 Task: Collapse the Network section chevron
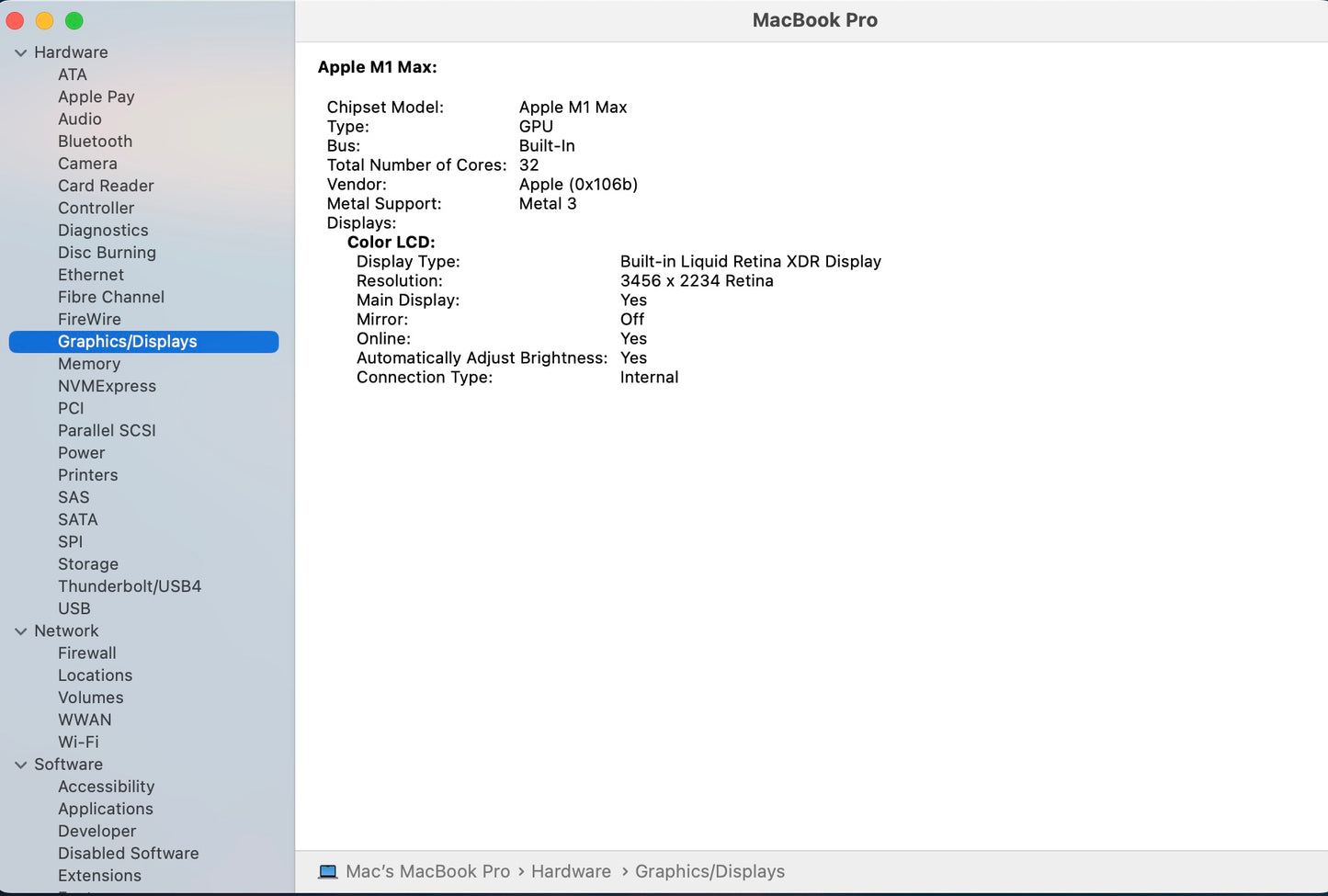(20, 631)
